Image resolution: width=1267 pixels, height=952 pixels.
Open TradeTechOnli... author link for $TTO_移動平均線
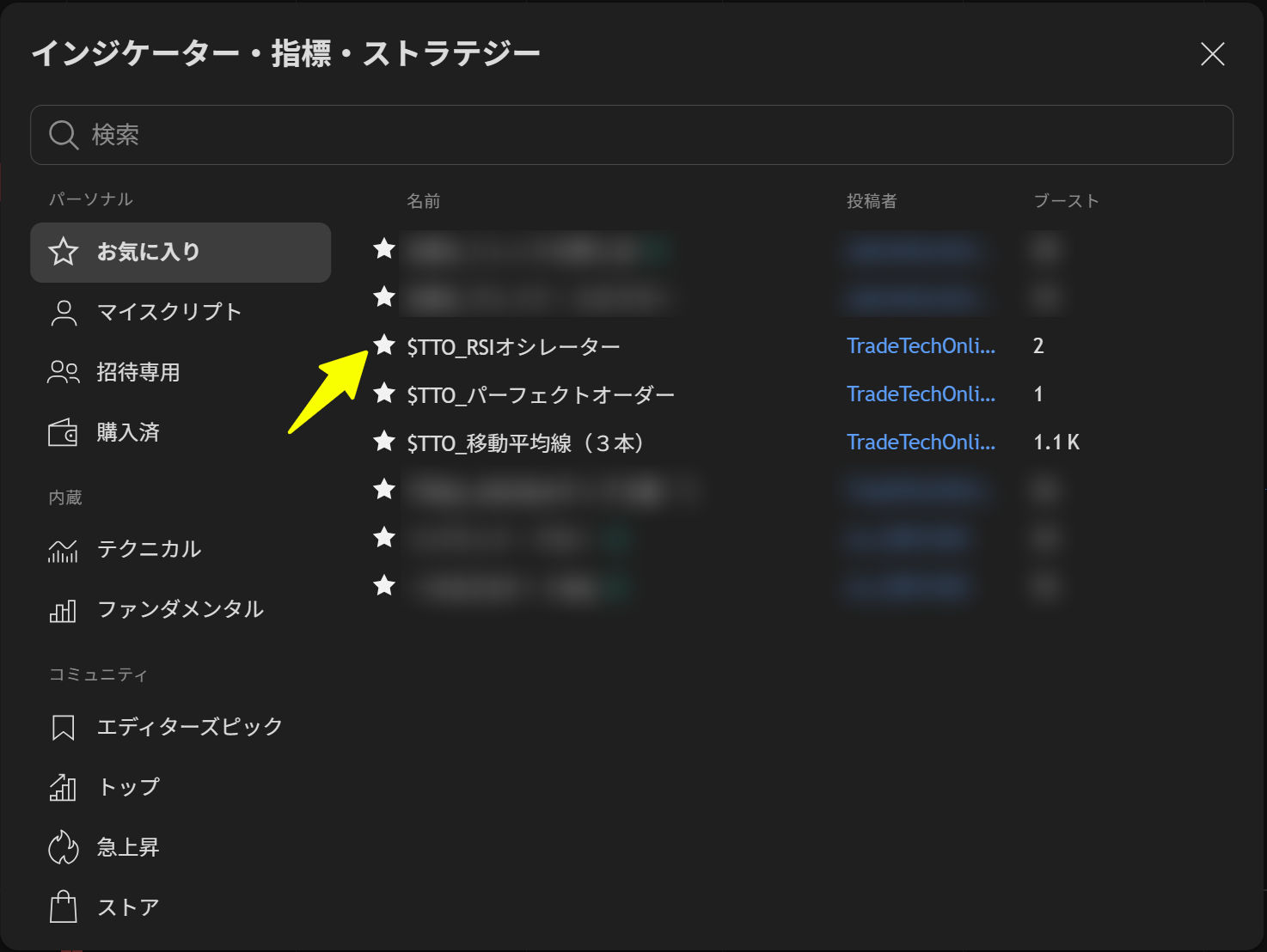(921, 442)
